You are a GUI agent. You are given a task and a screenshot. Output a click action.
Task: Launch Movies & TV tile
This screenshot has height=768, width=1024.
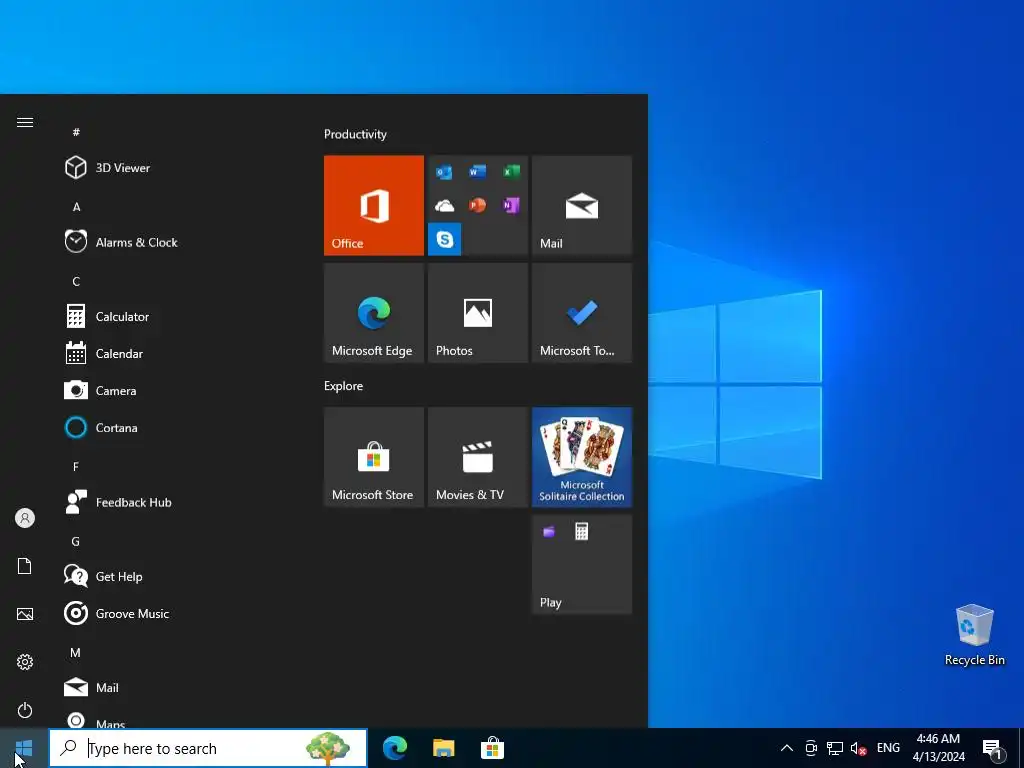point(478,457)
